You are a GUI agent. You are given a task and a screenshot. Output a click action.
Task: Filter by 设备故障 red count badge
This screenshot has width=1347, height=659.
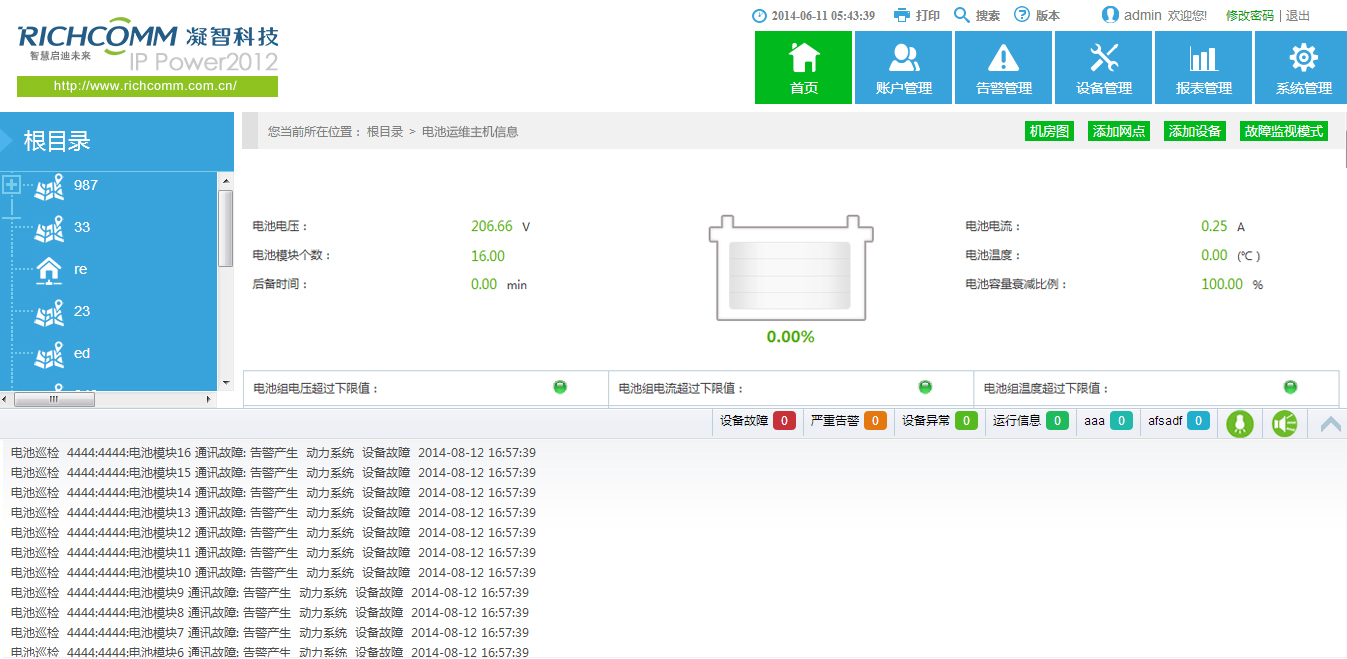pyautogui.click(x=784, y=421)
